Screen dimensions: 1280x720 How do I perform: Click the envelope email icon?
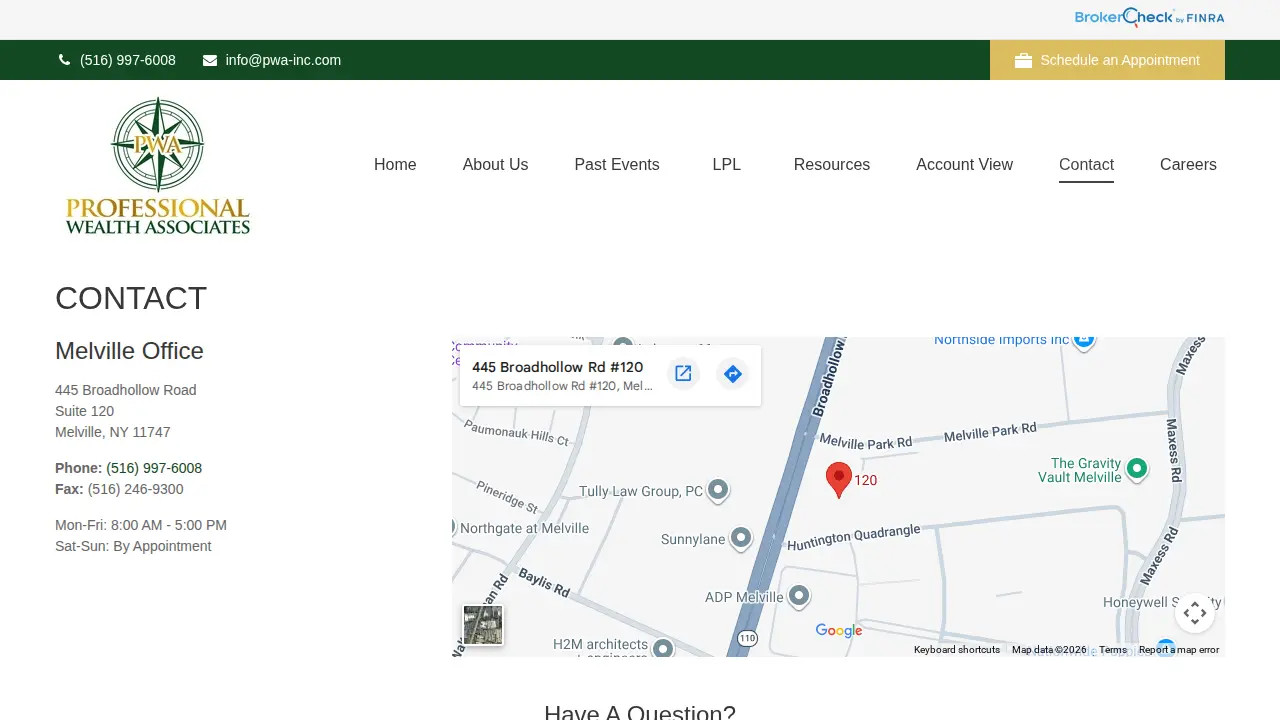[210, 60]
